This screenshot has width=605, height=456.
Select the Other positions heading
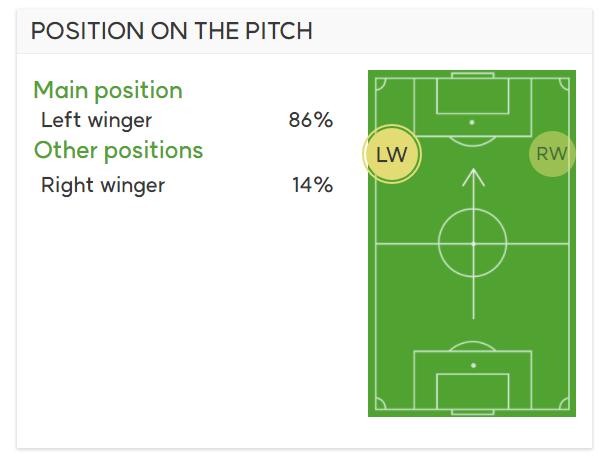(118, 150)
